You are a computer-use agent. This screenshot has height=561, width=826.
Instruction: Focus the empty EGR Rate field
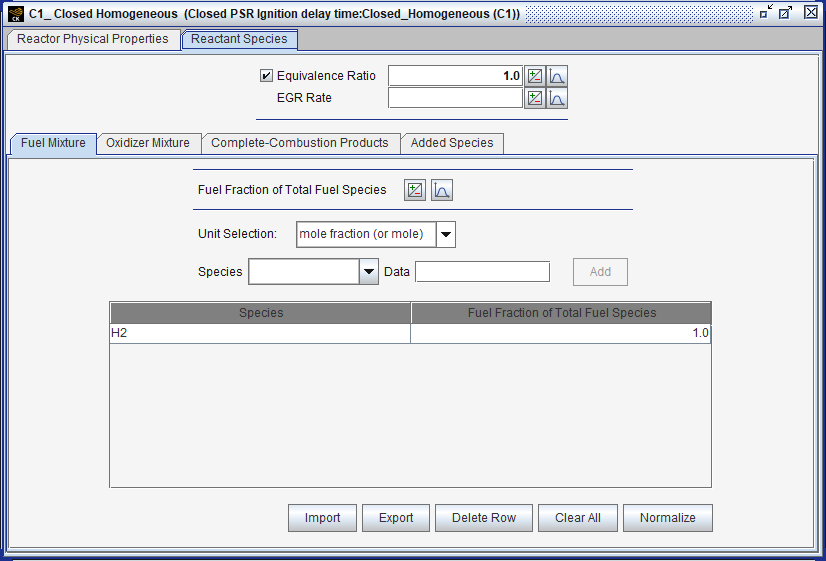tap(455, 98)
